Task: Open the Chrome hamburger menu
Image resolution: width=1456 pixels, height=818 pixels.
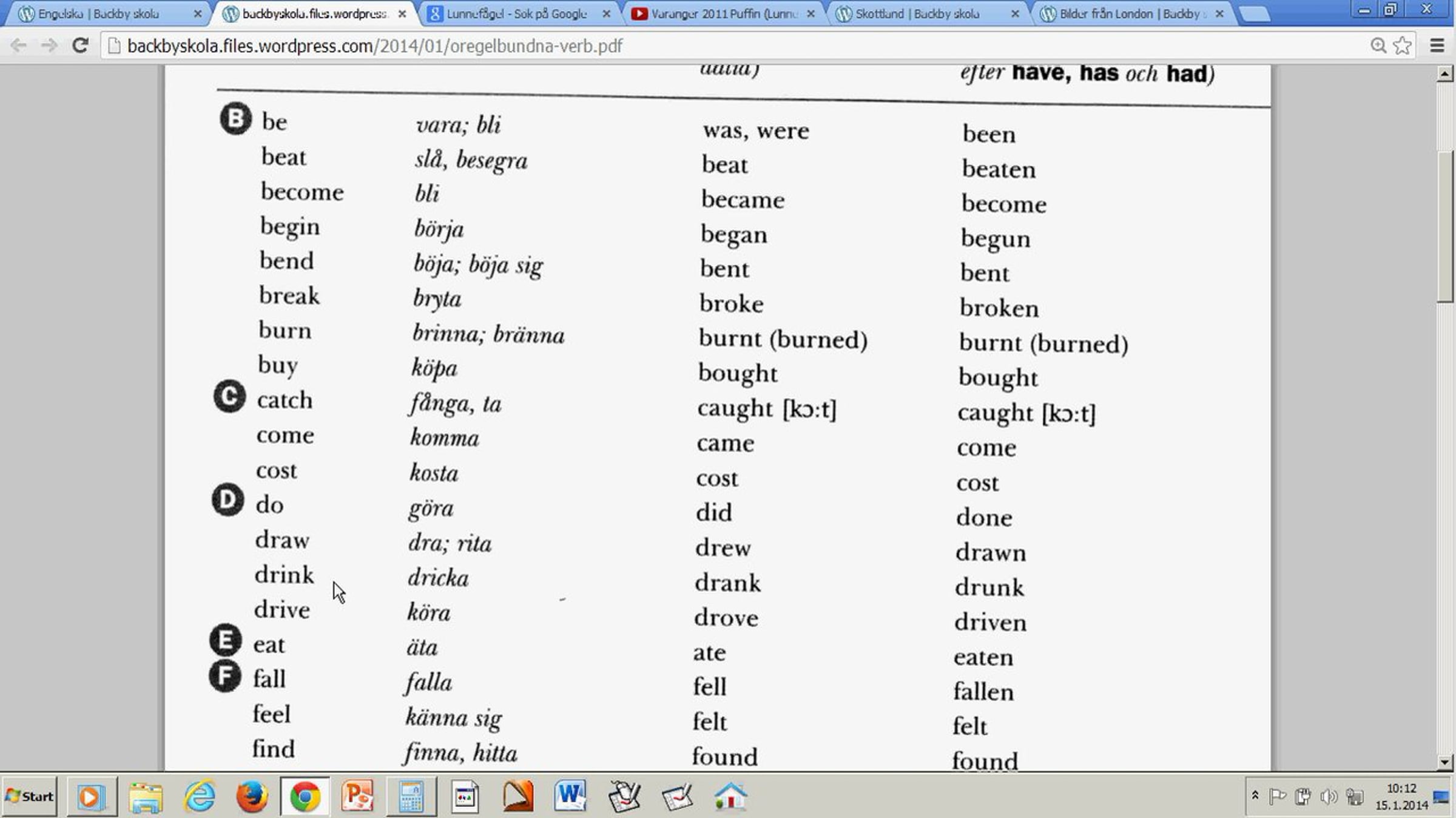Action: tap(1437, 46)
